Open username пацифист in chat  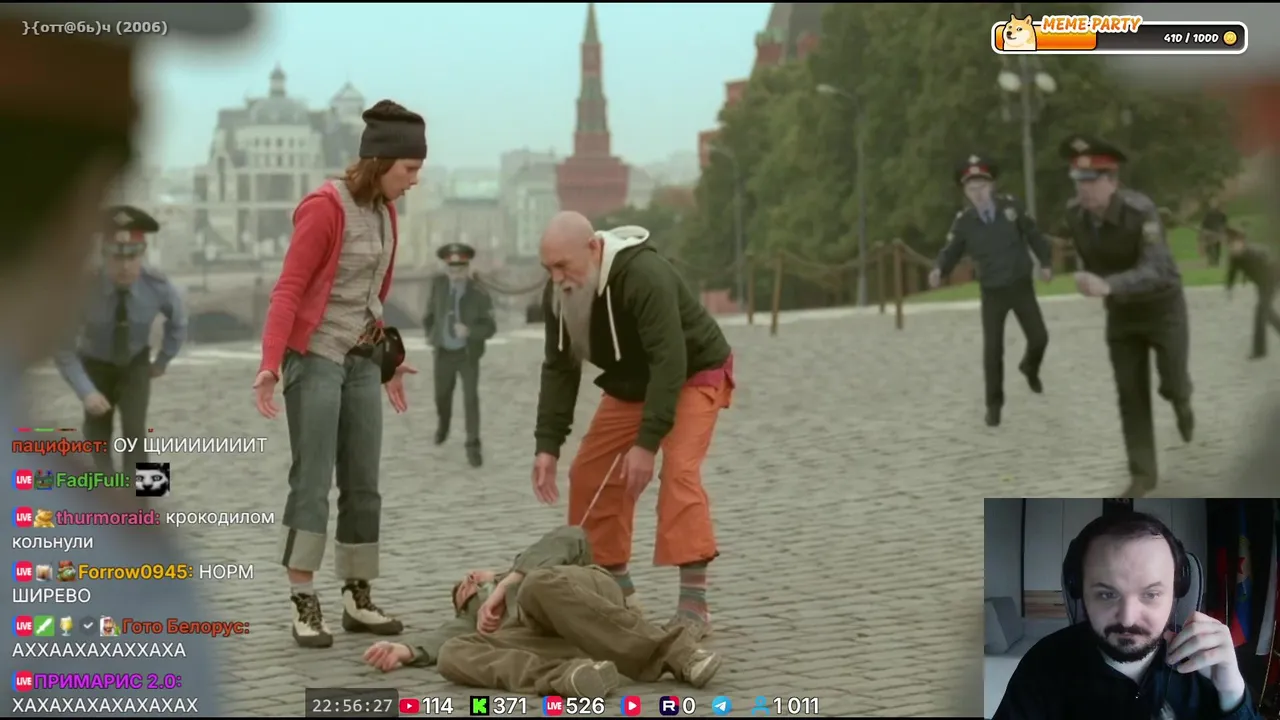point(59,445)
